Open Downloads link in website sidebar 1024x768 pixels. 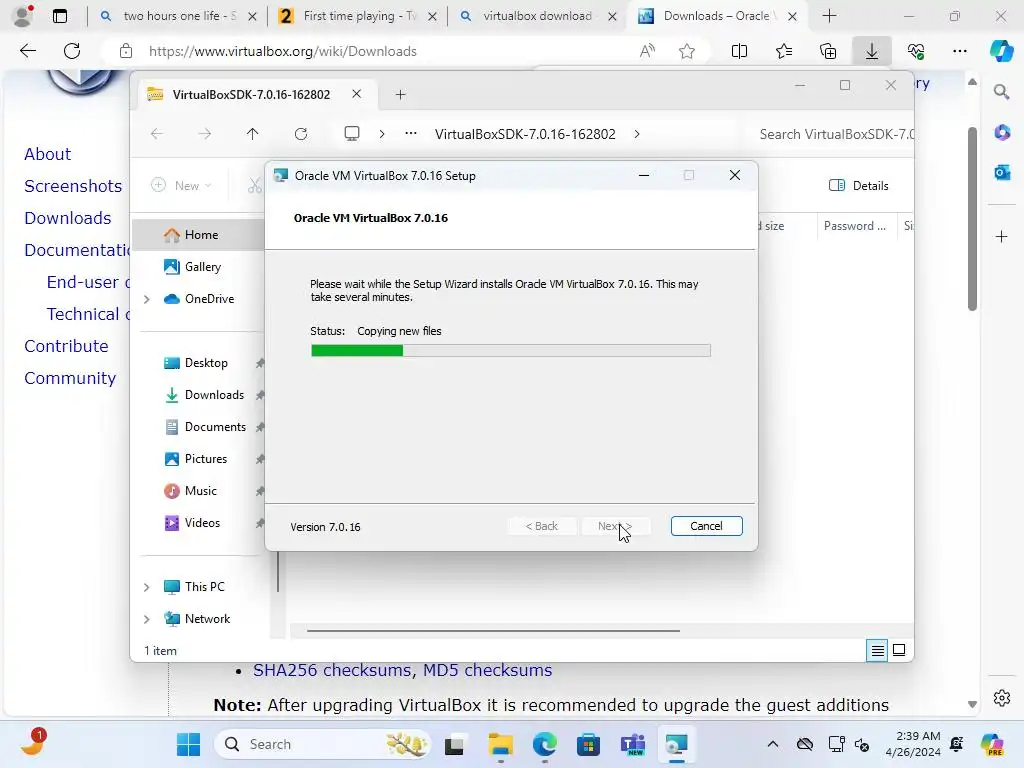[x=68, y=218]
